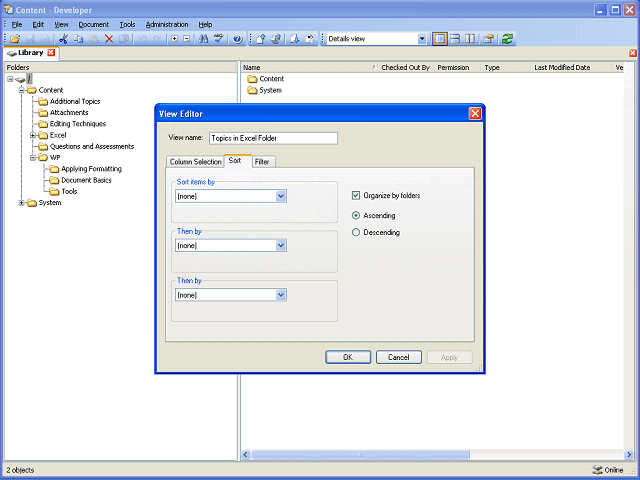
Task: Collapse the root node in Folders tree
Action: 10,79
